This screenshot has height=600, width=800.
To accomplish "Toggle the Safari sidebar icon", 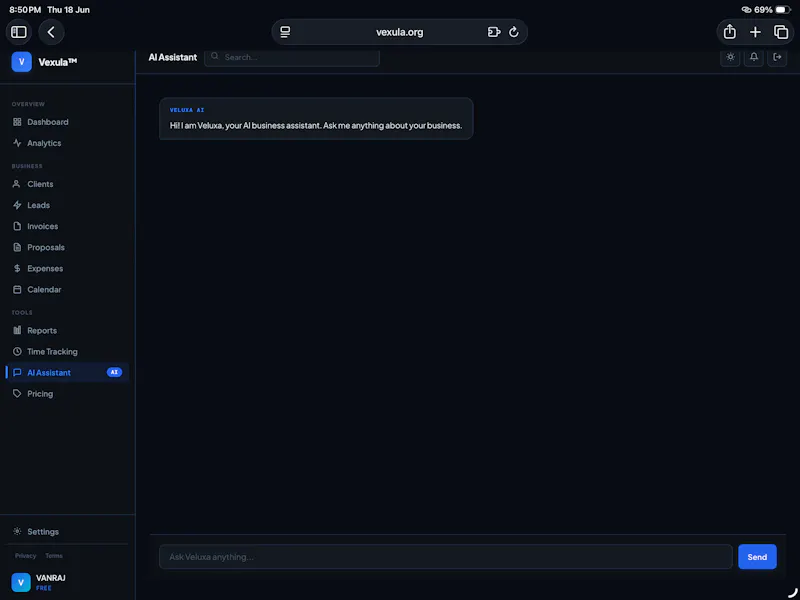I will (x=19, y=32).
